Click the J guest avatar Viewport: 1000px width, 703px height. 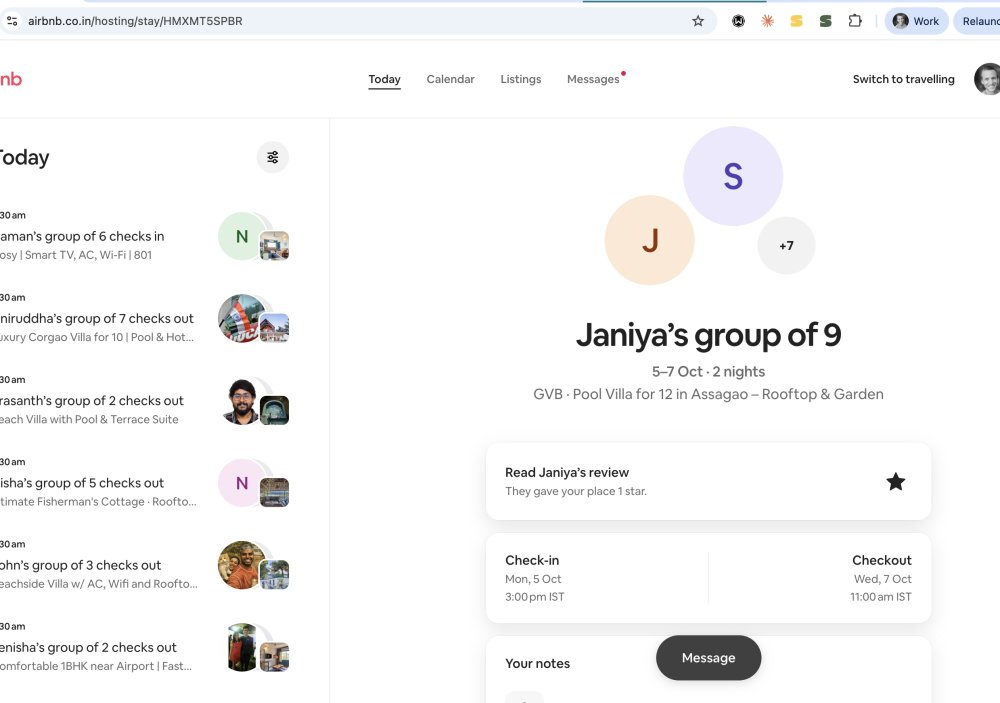tap(649, 240)
